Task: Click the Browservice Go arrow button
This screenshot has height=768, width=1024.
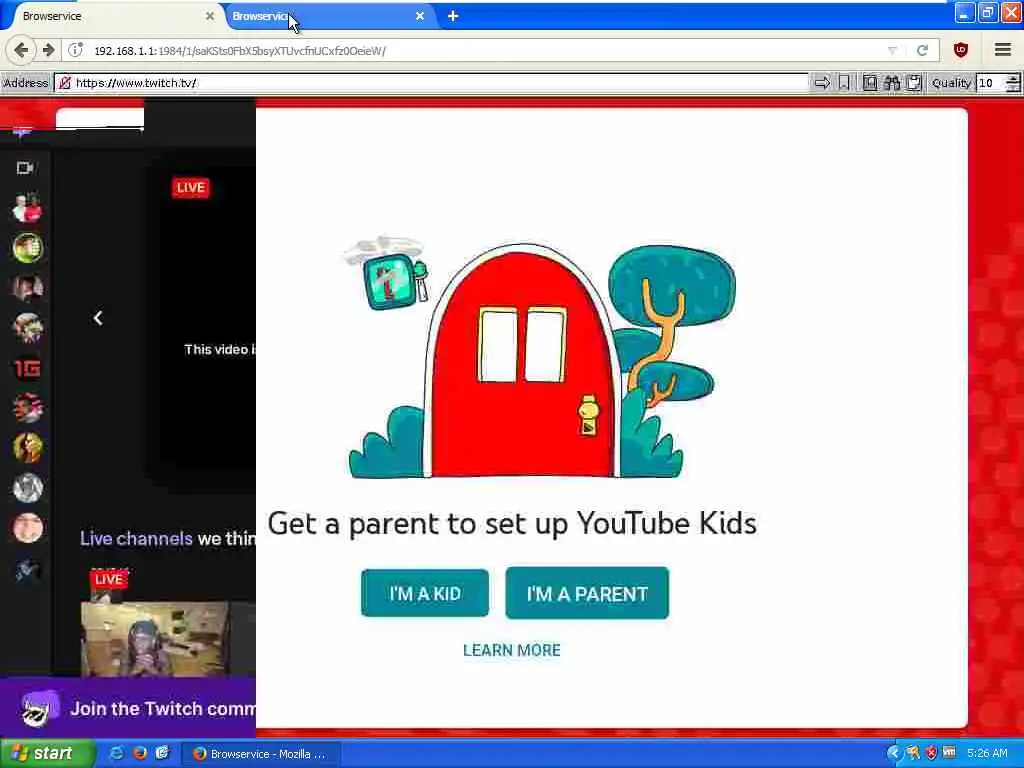Action: (x=822, y=83)
